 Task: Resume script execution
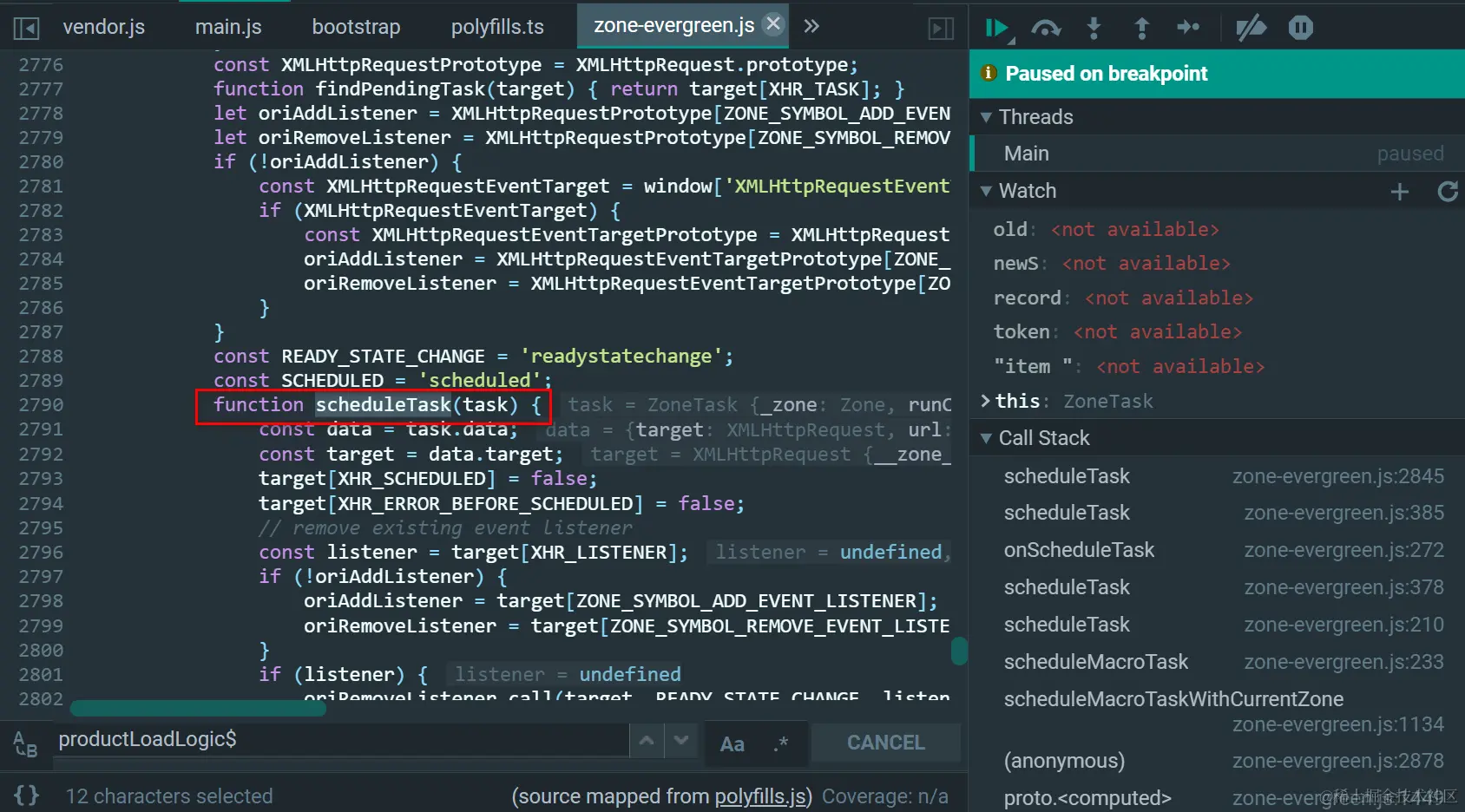[x=999, y=29]
